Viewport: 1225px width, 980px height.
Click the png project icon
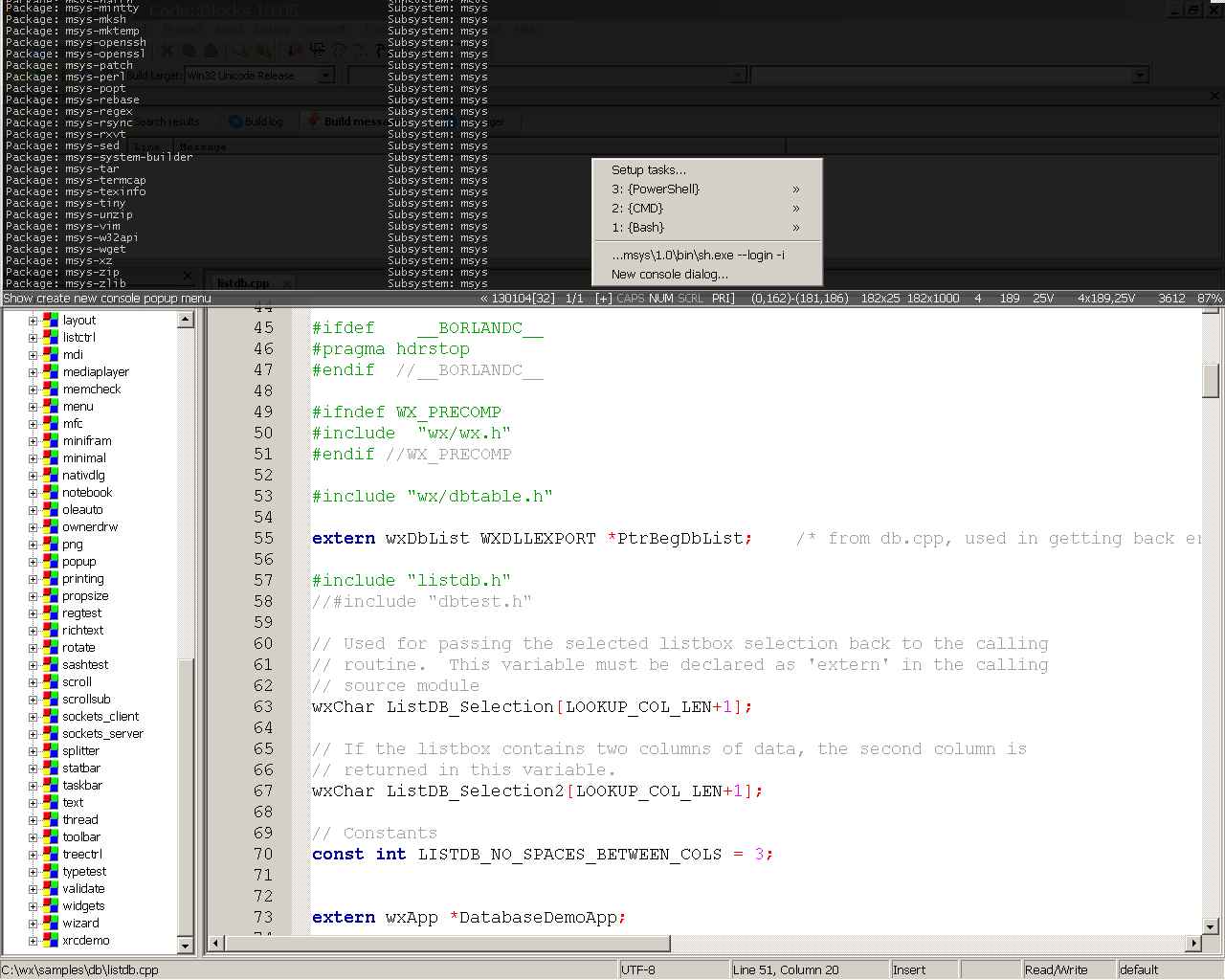pyautogui.click(x=51, y=544)
